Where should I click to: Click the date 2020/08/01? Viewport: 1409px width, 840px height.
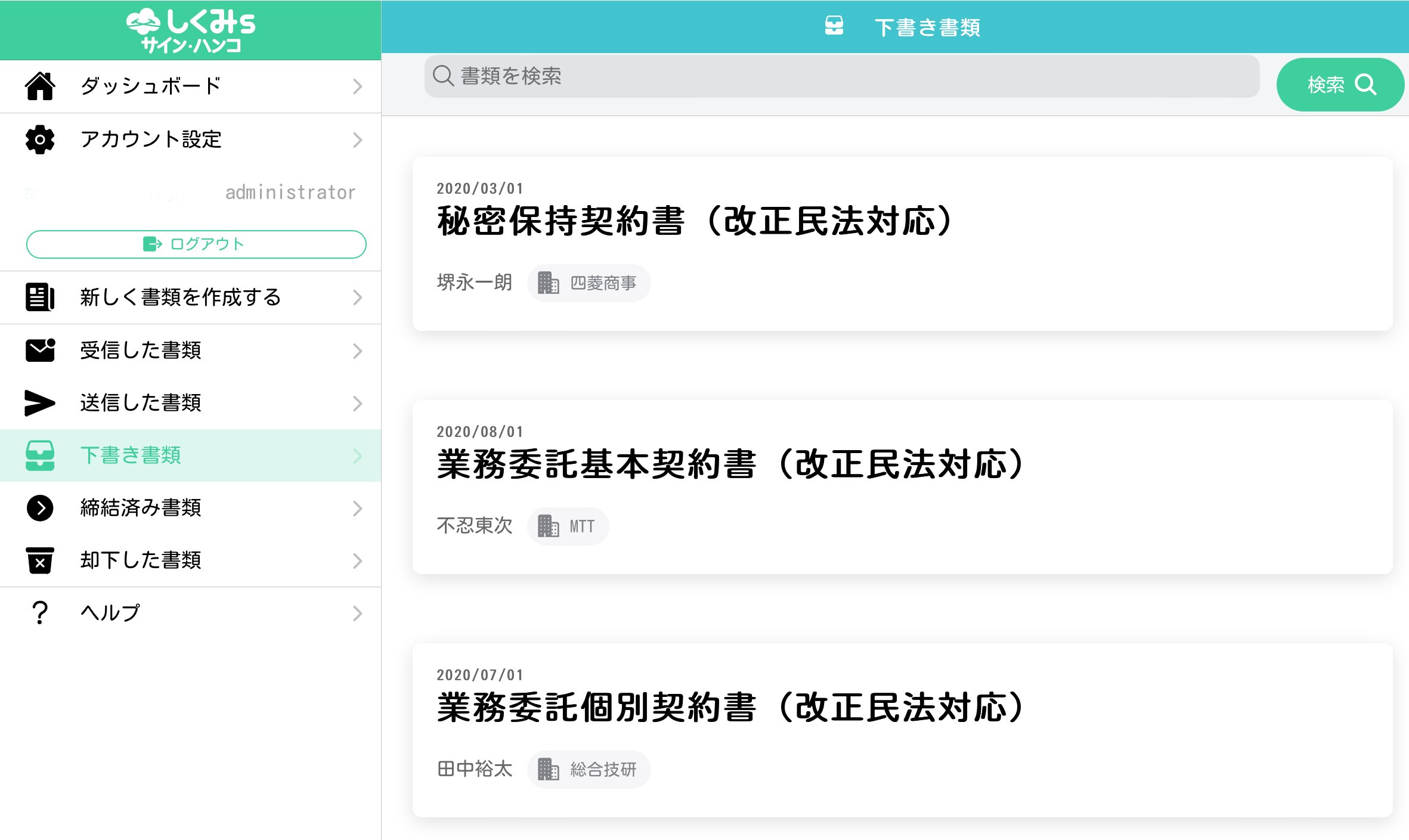tap(480, 432)
